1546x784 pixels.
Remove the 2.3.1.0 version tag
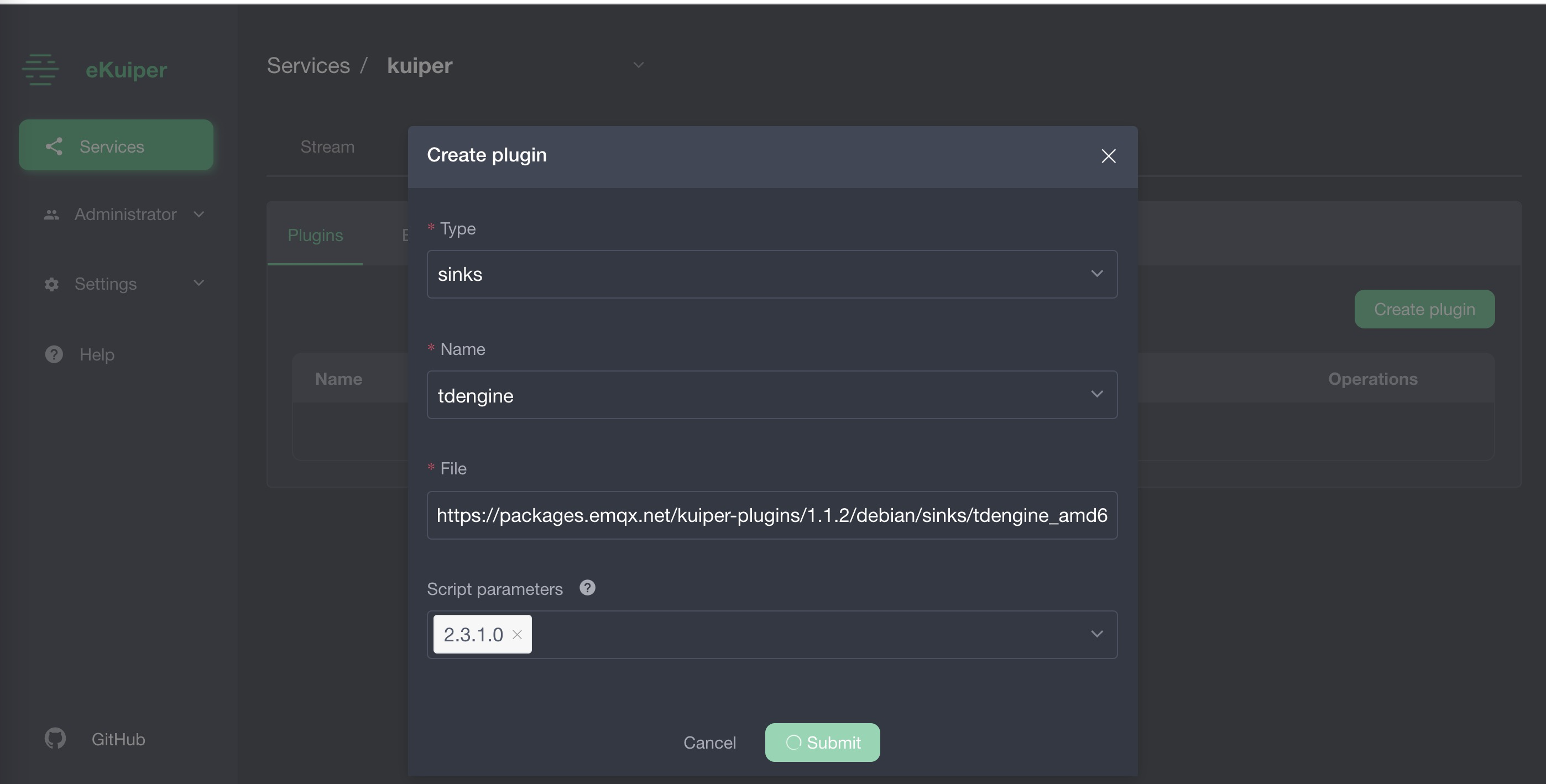point(518,635)
